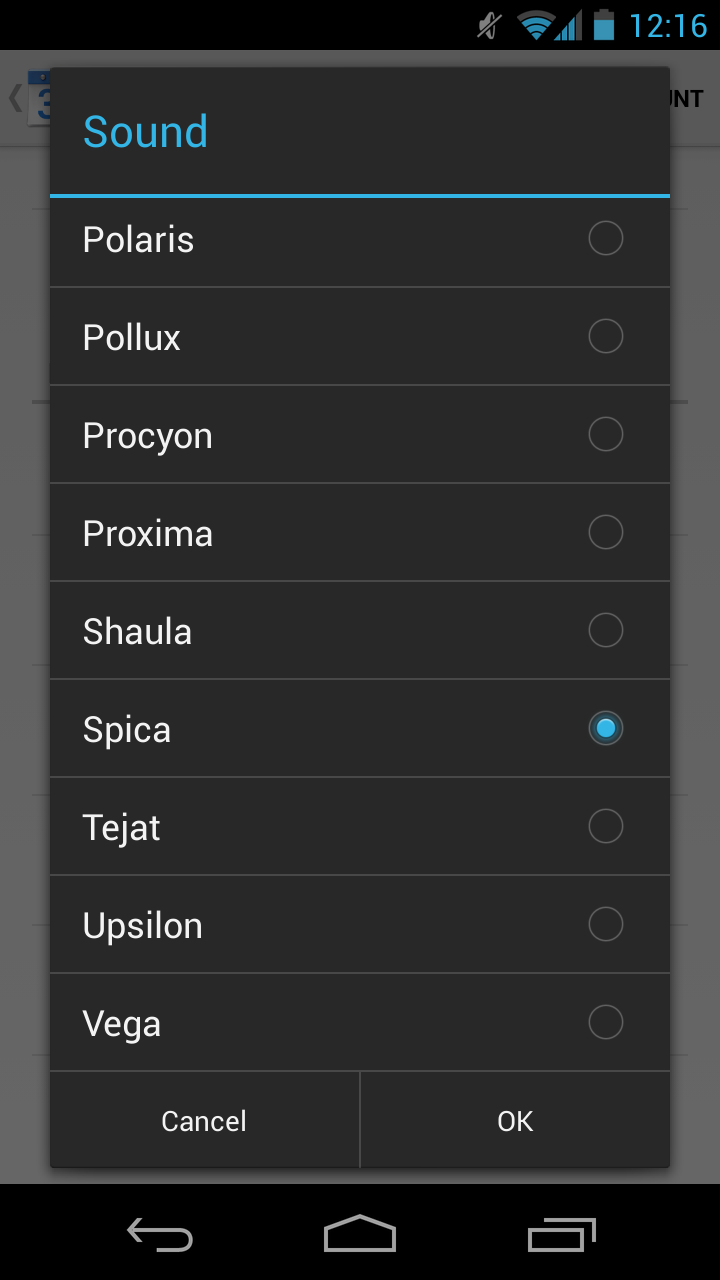Open the Recent Apps switcher

561,1235
